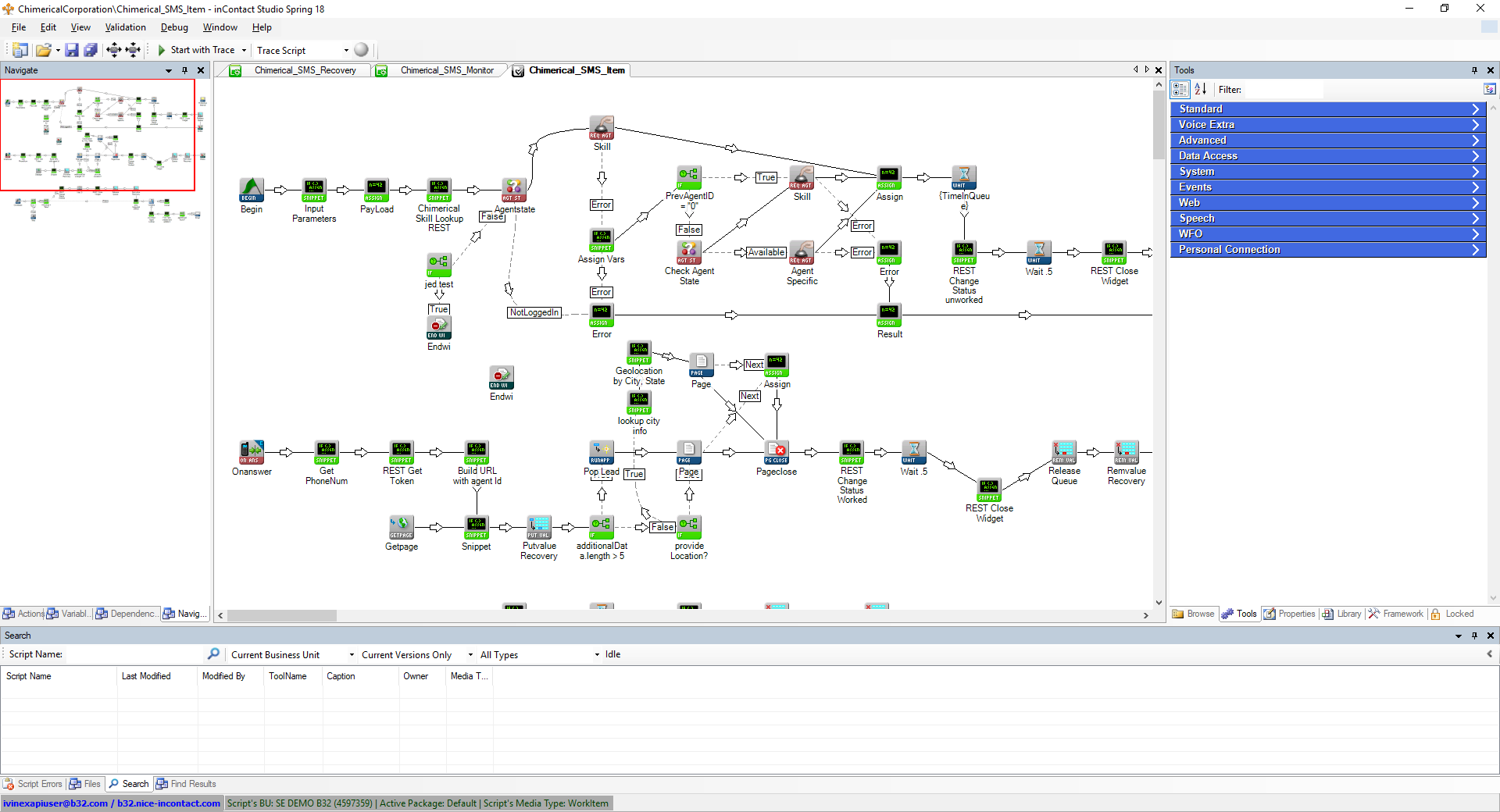Select the TimeInQueue wait hourglass icon
This screenshot has height=812, width=1500.
(x=964, y=177)
